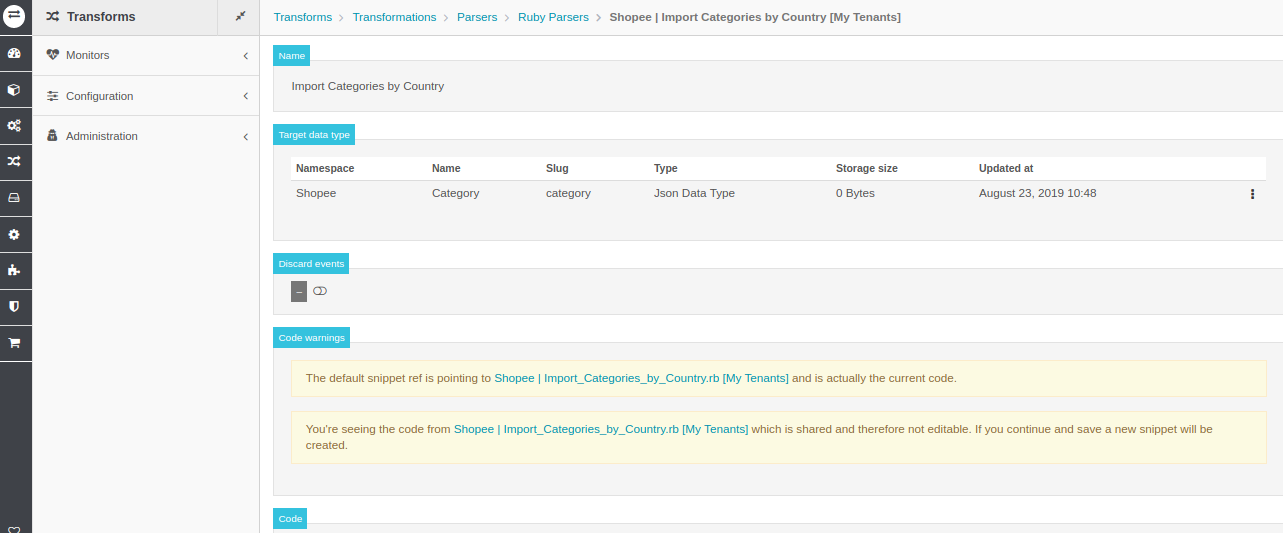Viewport: 1283px width, 533px height.
Task: Open the cube data icon in sidebar
Action: click(x=15, y=90)
